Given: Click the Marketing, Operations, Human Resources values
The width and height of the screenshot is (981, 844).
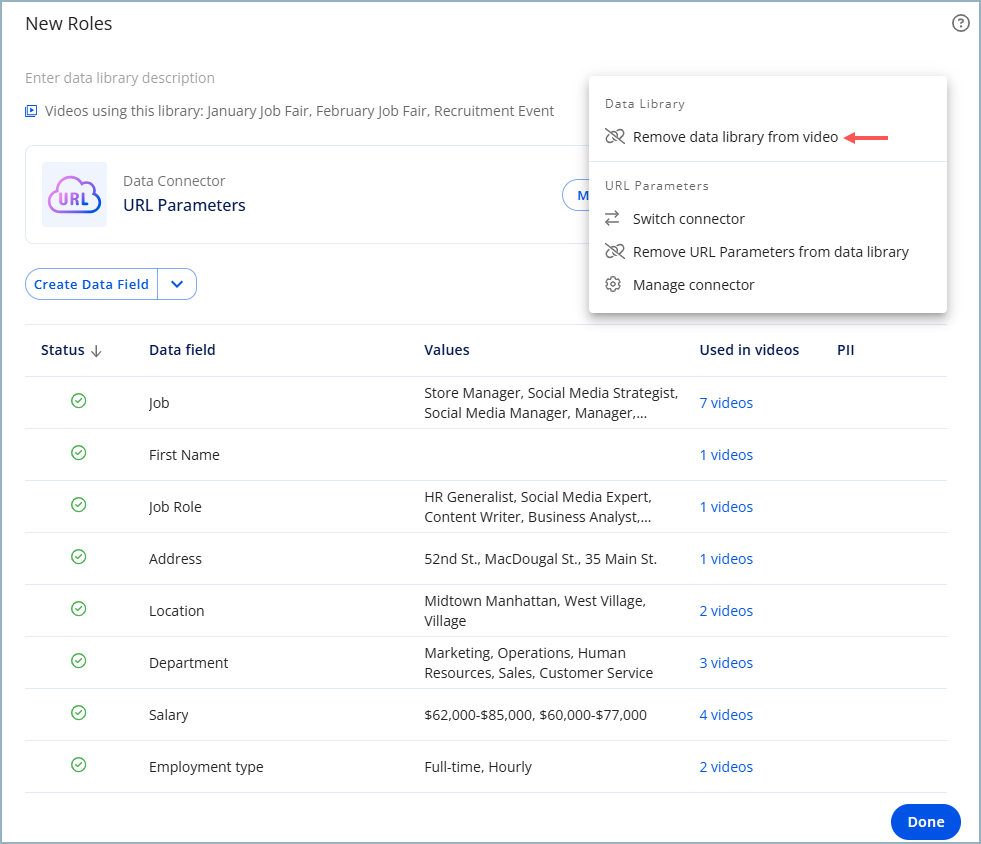Looking at the screenshot, I should (x=539, y=663).
